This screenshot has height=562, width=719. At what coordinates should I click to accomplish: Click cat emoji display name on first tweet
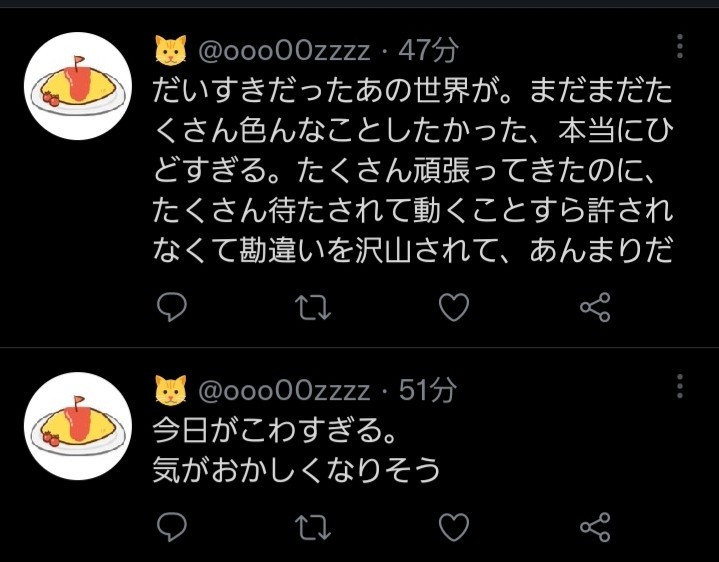click(171, 50)
